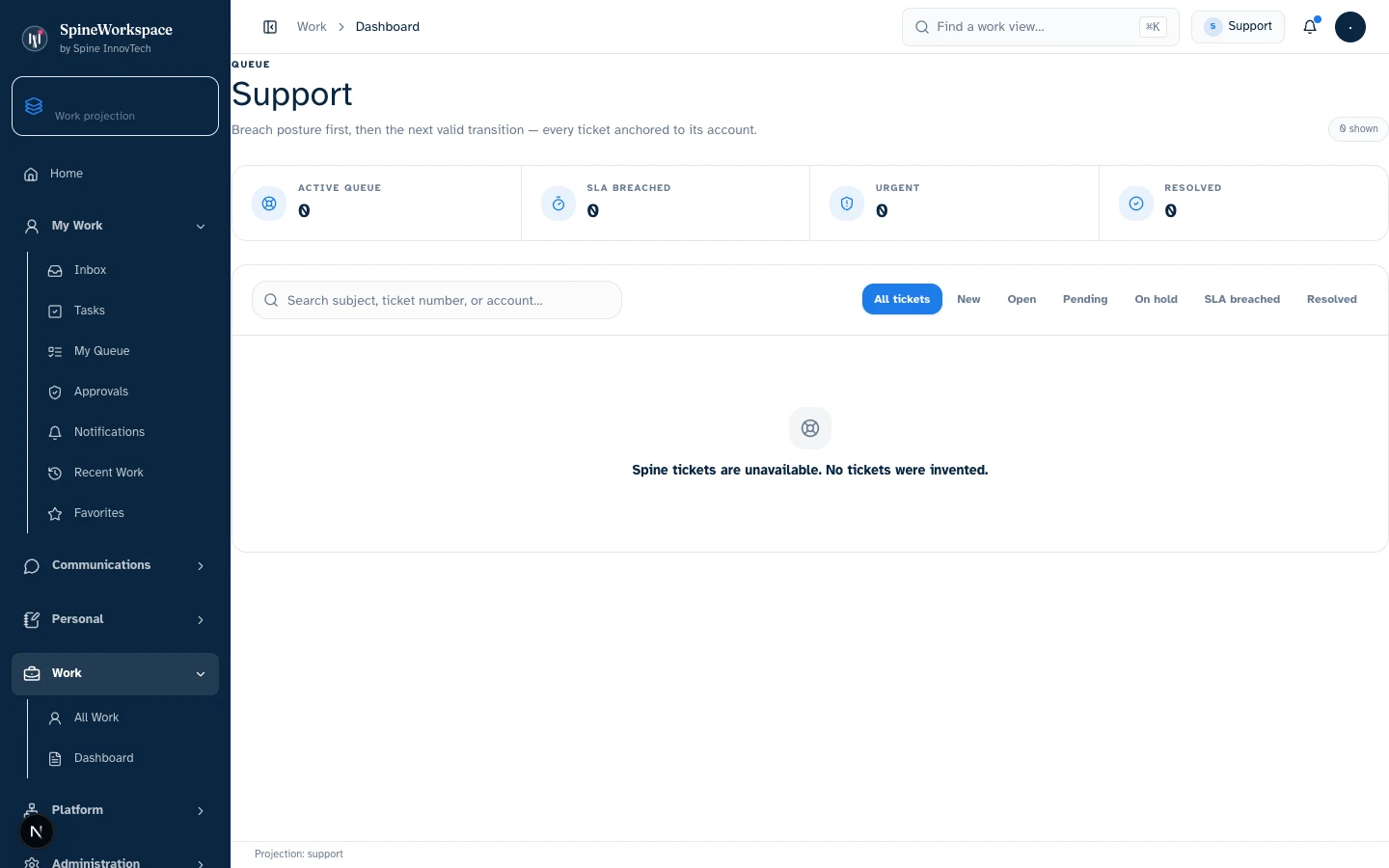Click the Dashboard breadcrumb text
The width and height of the screenshot is (1389, 868).
tap(388, 27)
